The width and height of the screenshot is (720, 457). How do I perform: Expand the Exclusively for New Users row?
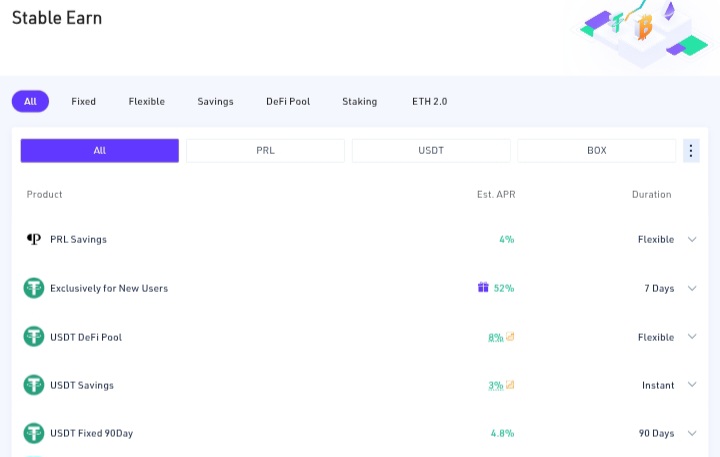[x=692, y=288]
